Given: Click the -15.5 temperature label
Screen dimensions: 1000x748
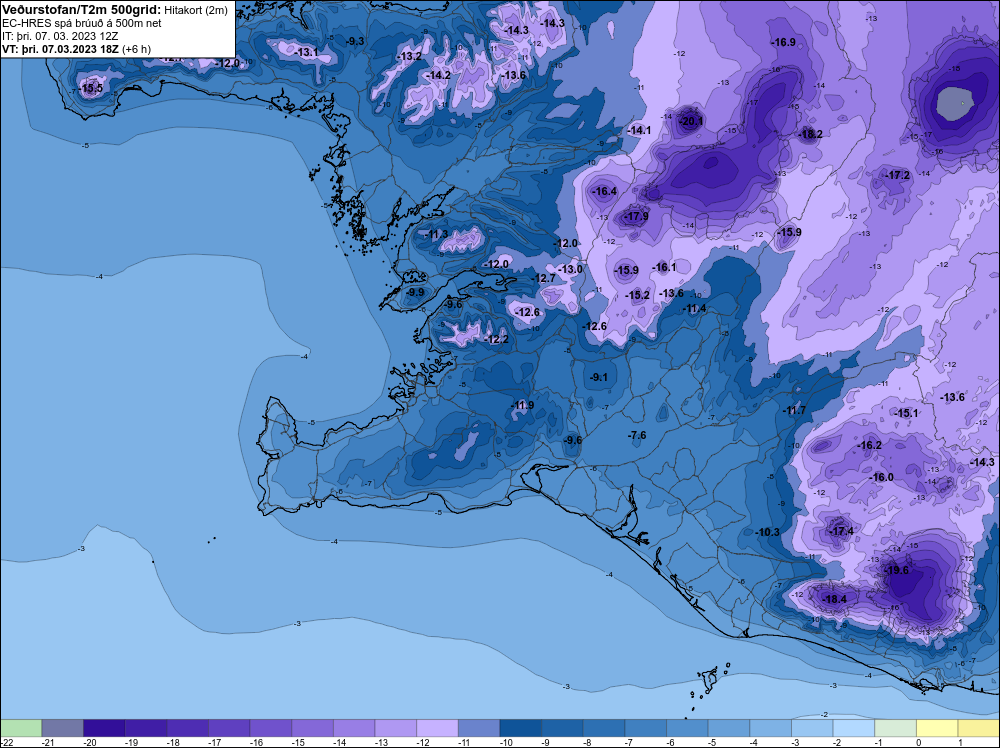Looking at the screenshot, I should [x=91, y=89].
